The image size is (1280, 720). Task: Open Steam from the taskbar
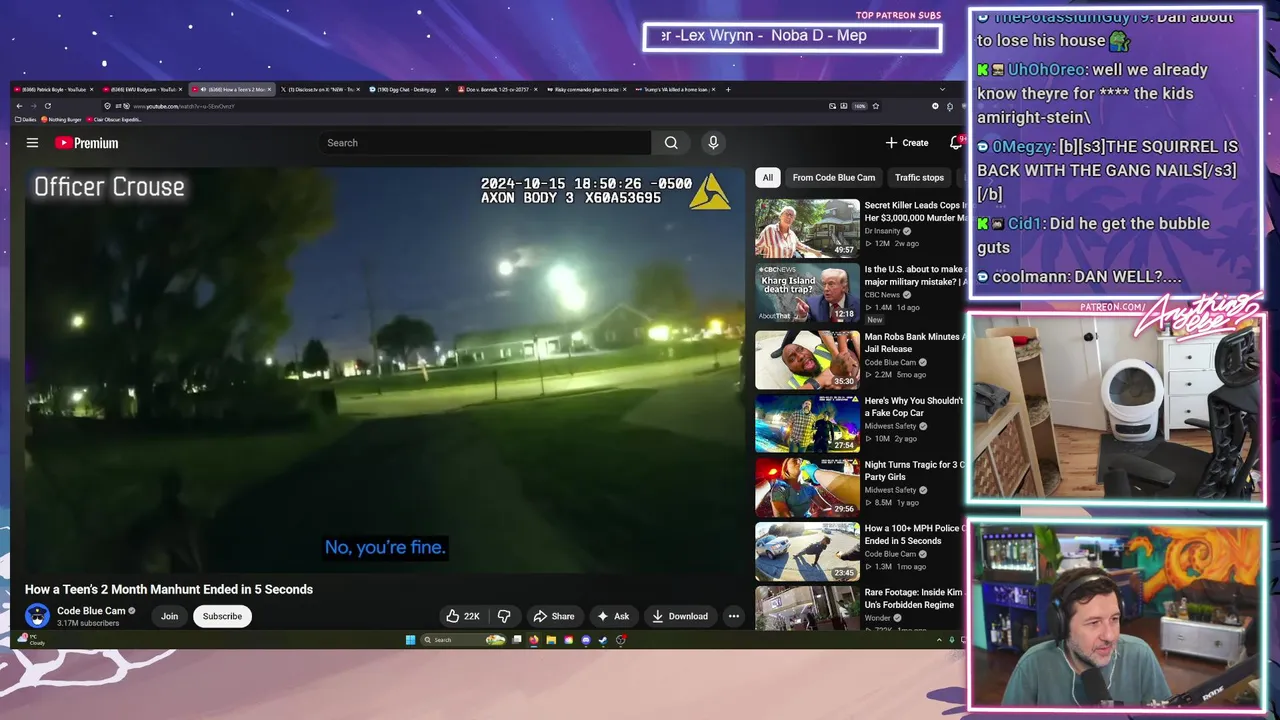(x=603, y=640)
